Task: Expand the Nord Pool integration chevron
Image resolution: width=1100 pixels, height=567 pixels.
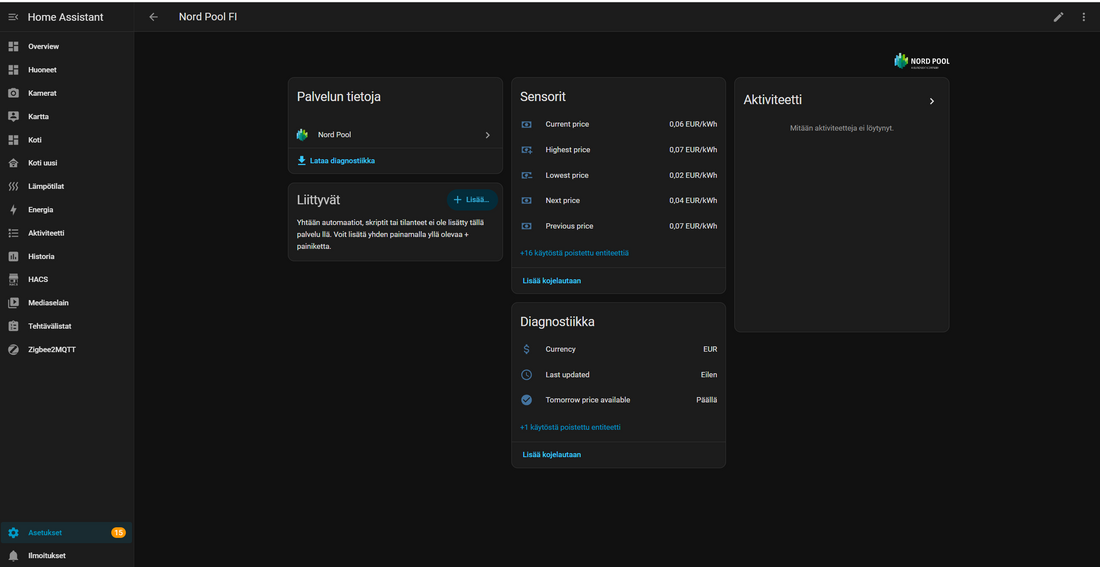Action: (x=488, y=135)
